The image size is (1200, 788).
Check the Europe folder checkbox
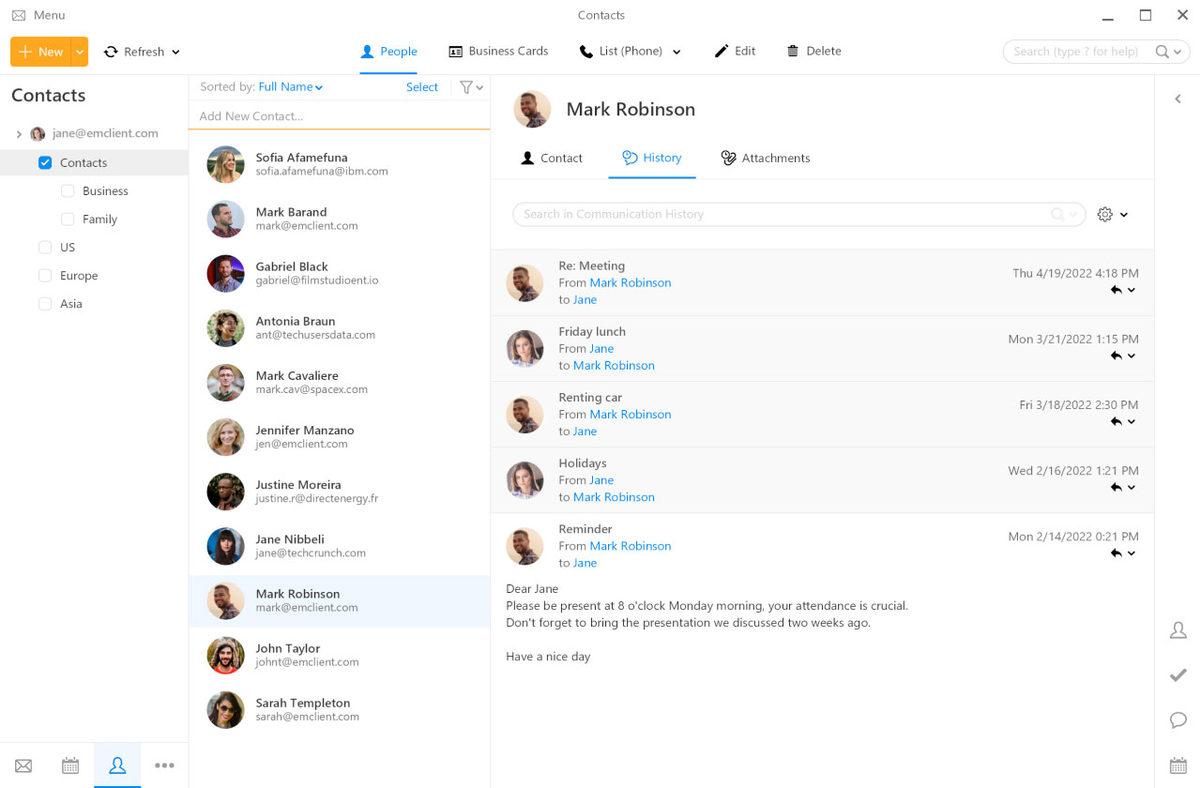coord(45,276)
